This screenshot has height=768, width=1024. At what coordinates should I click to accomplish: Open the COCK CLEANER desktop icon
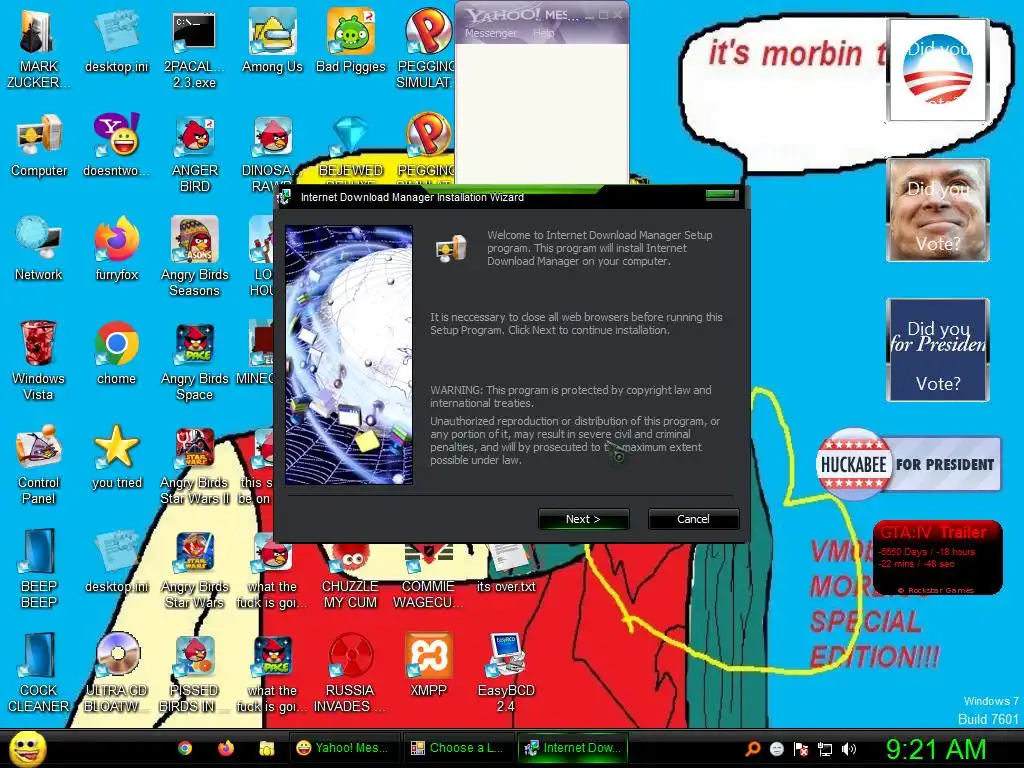tap(38, 673)
